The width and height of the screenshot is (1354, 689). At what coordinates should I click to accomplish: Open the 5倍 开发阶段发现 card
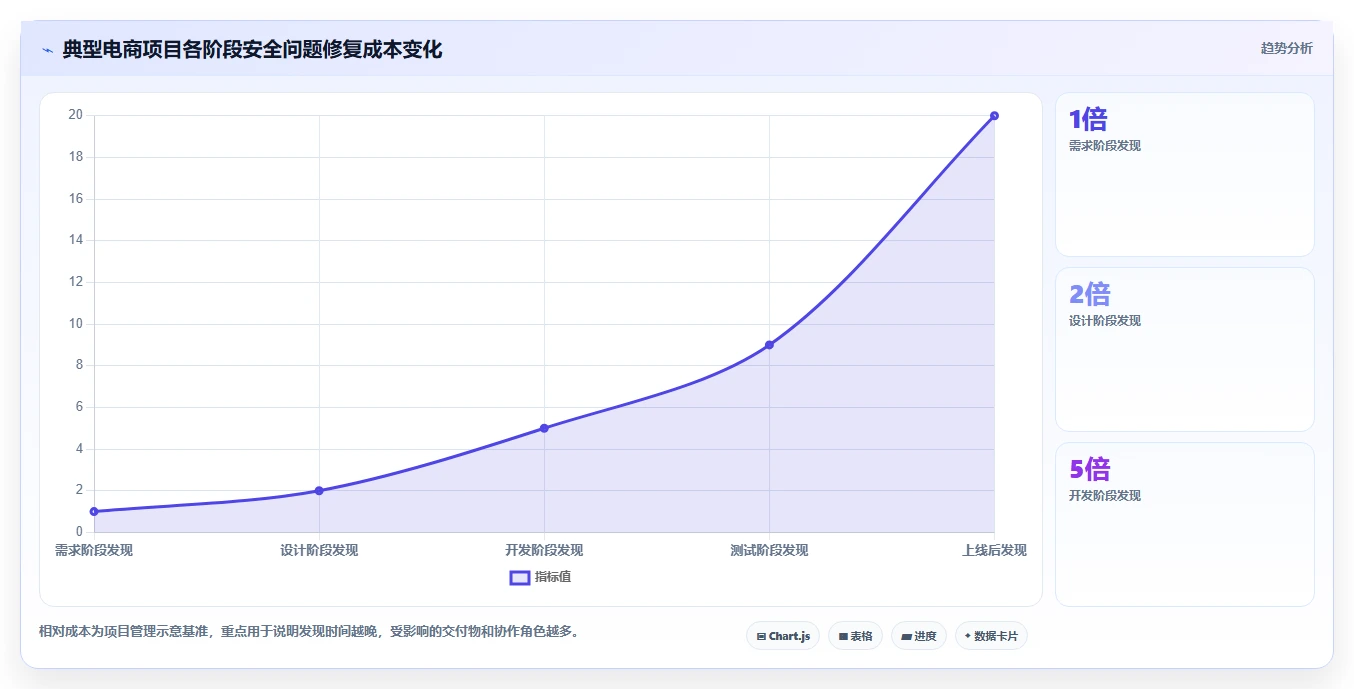tap(1184, 524)
